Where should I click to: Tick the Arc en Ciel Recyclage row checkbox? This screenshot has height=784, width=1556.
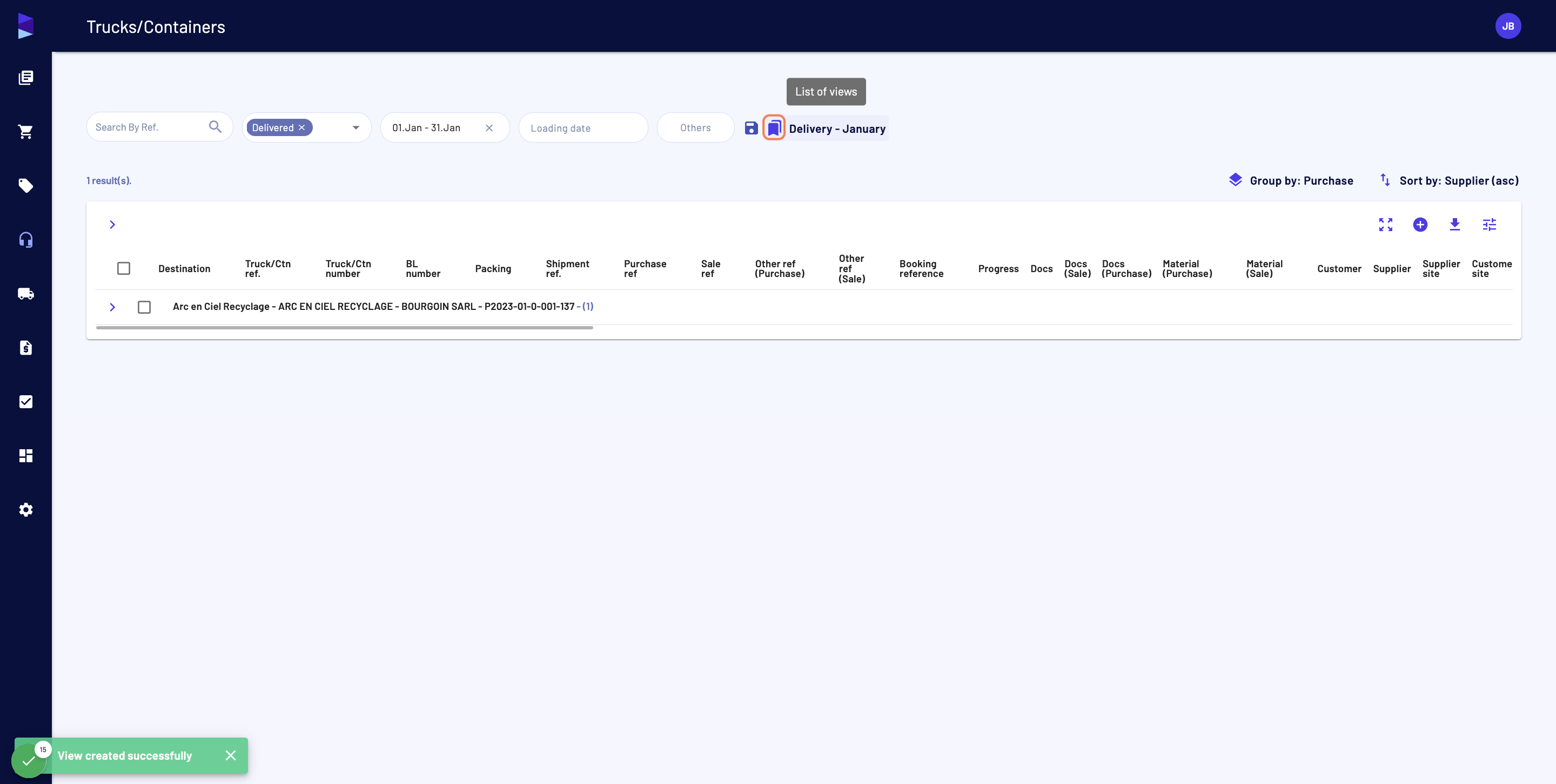pos(144,307)
